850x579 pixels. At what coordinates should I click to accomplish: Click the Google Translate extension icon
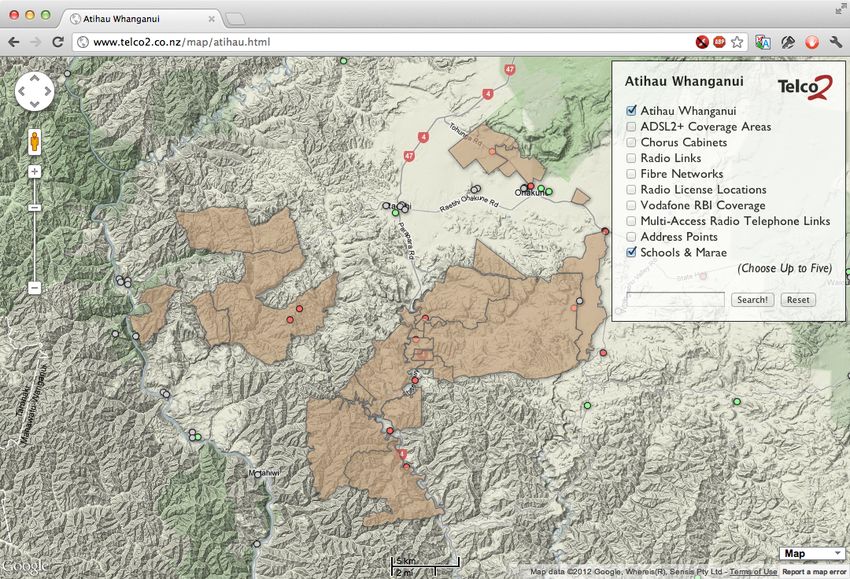(x=763, y=42)
